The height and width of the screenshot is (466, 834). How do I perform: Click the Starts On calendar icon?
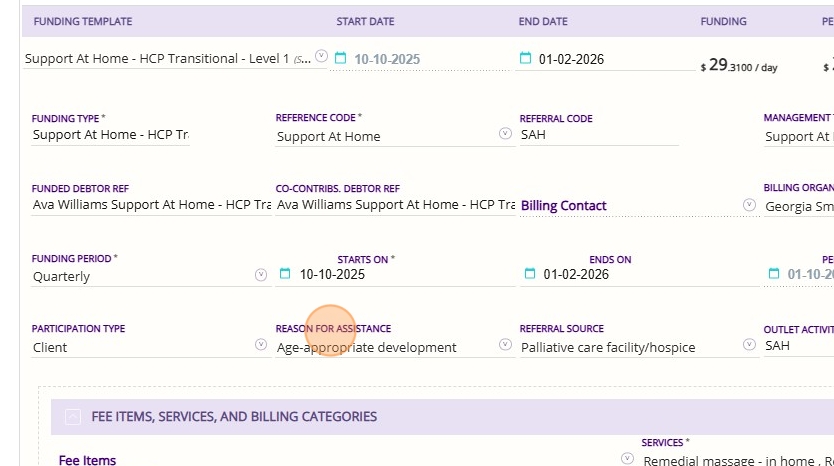(x=285, y=274)
